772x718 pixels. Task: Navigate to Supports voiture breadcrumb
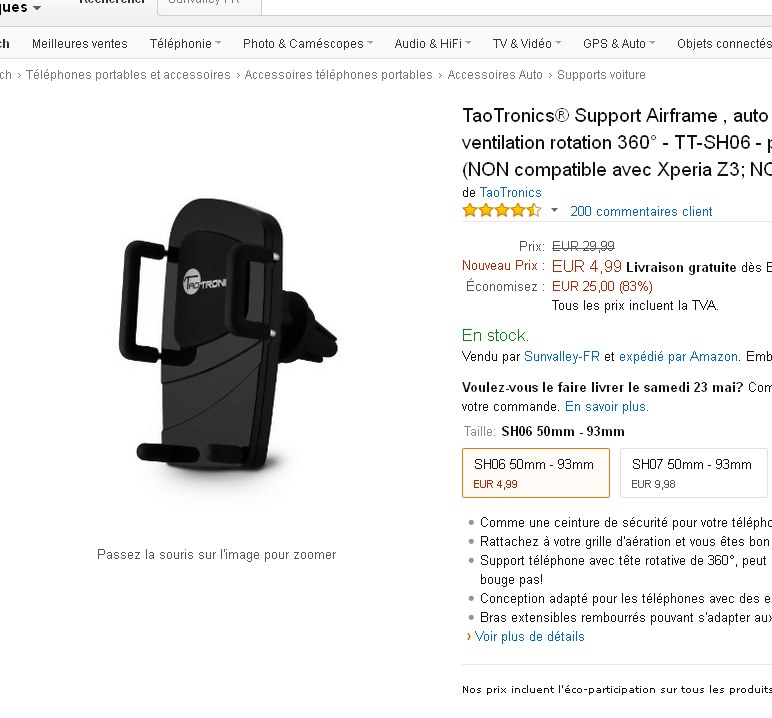(x=601, y=75)
